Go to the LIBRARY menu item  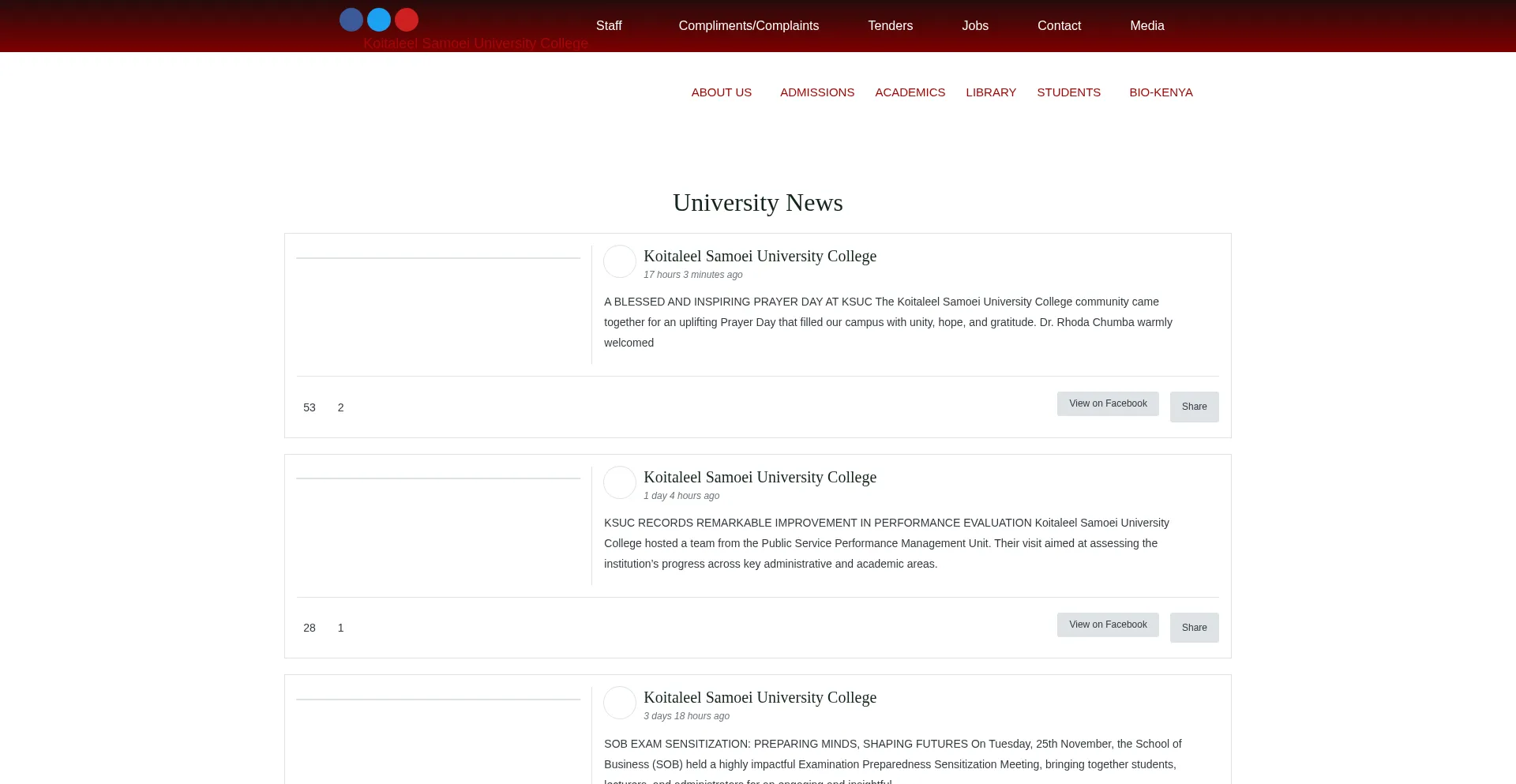[990, 92]
